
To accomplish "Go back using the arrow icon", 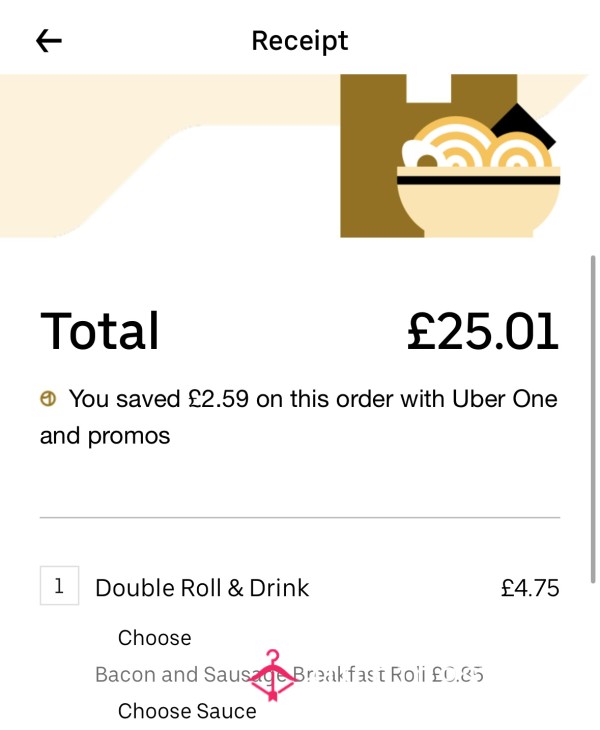I will point(49,41).
